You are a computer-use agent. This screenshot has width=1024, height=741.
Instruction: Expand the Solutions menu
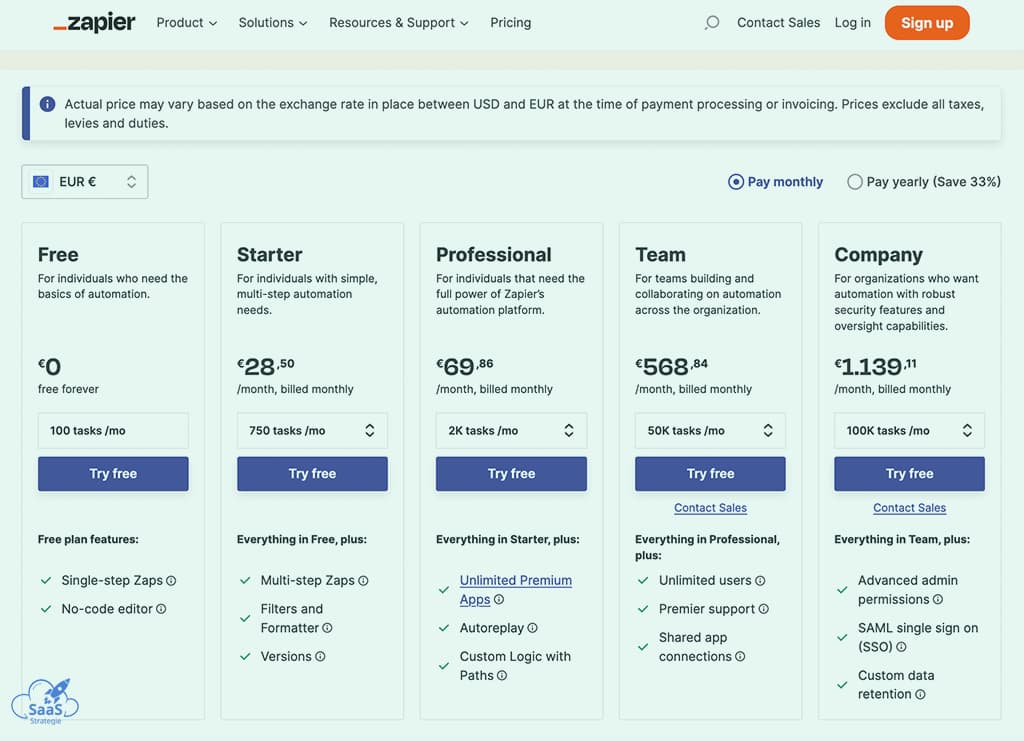[x=273, y=23]
